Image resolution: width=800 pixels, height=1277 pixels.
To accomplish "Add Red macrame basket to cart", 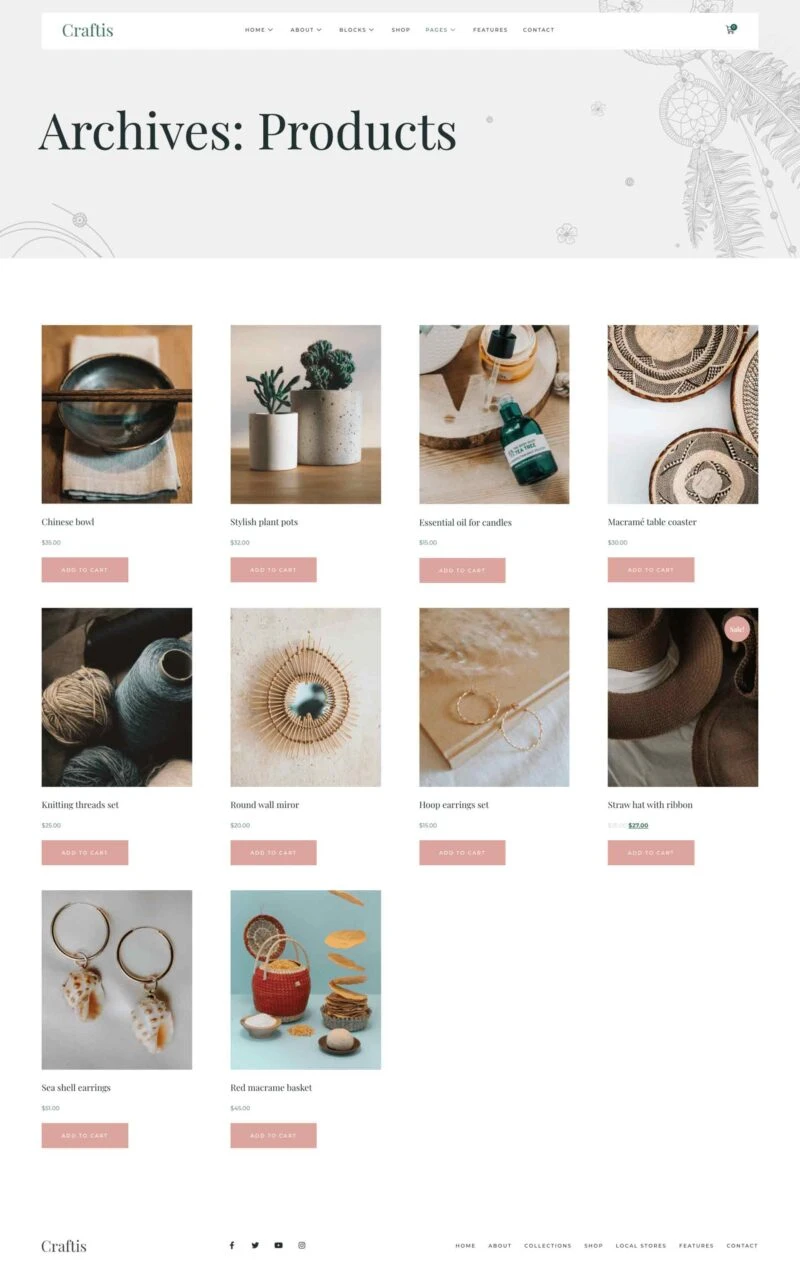I will pos(273,1135).
